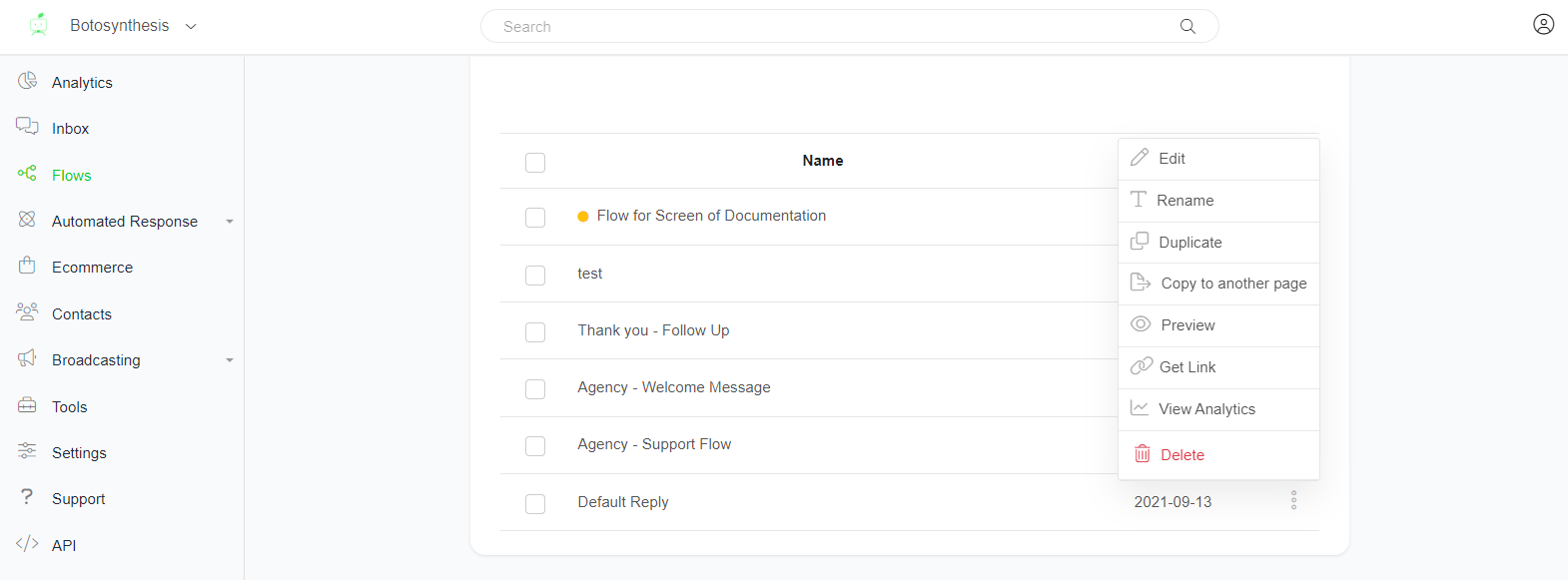This screenshot has width=1568, height=580.
Task: Expand the Broadcasting submenu arrow
Action: click(230, 360)
